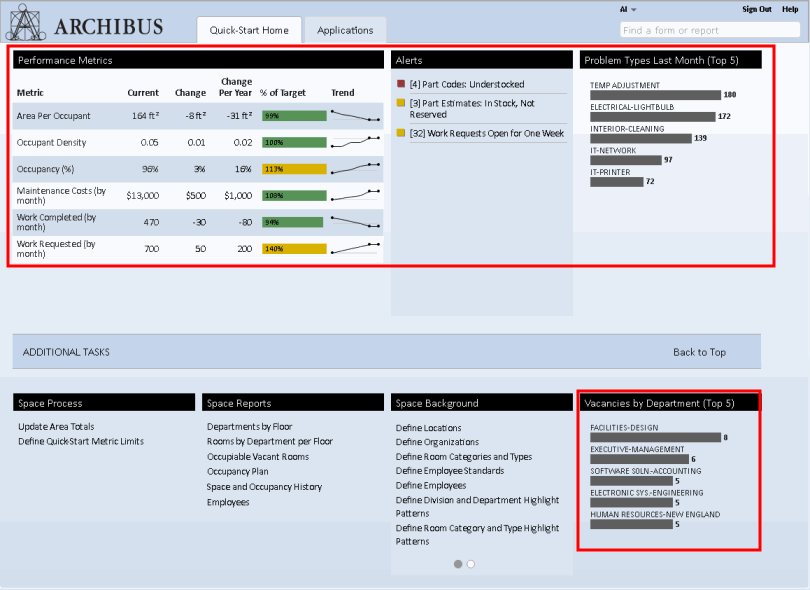This screenshot has height=590, width=810.
Task: Click the Area Per Occupant trend sparkline
Action: (x=357, y=115)
